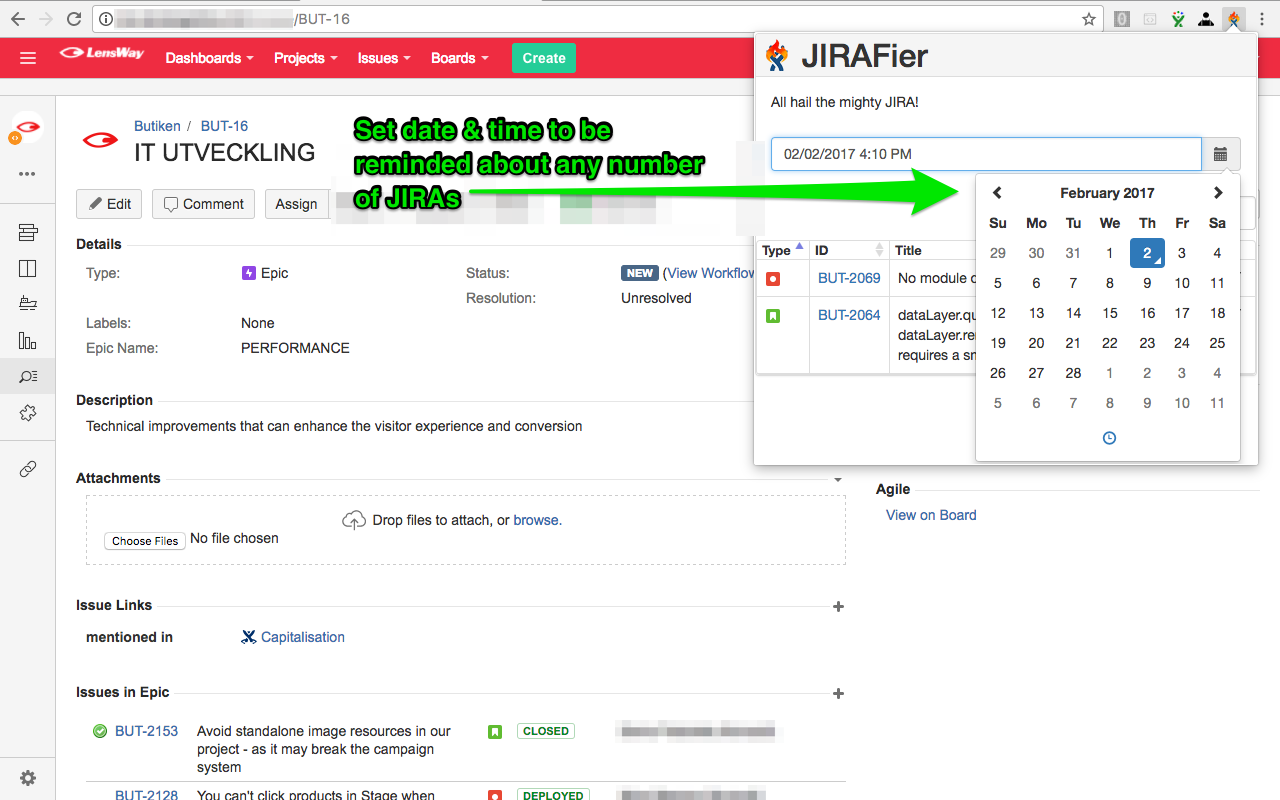Open the Jira hamburger sidebar menu
The image size is (1280, 800).
28,58
